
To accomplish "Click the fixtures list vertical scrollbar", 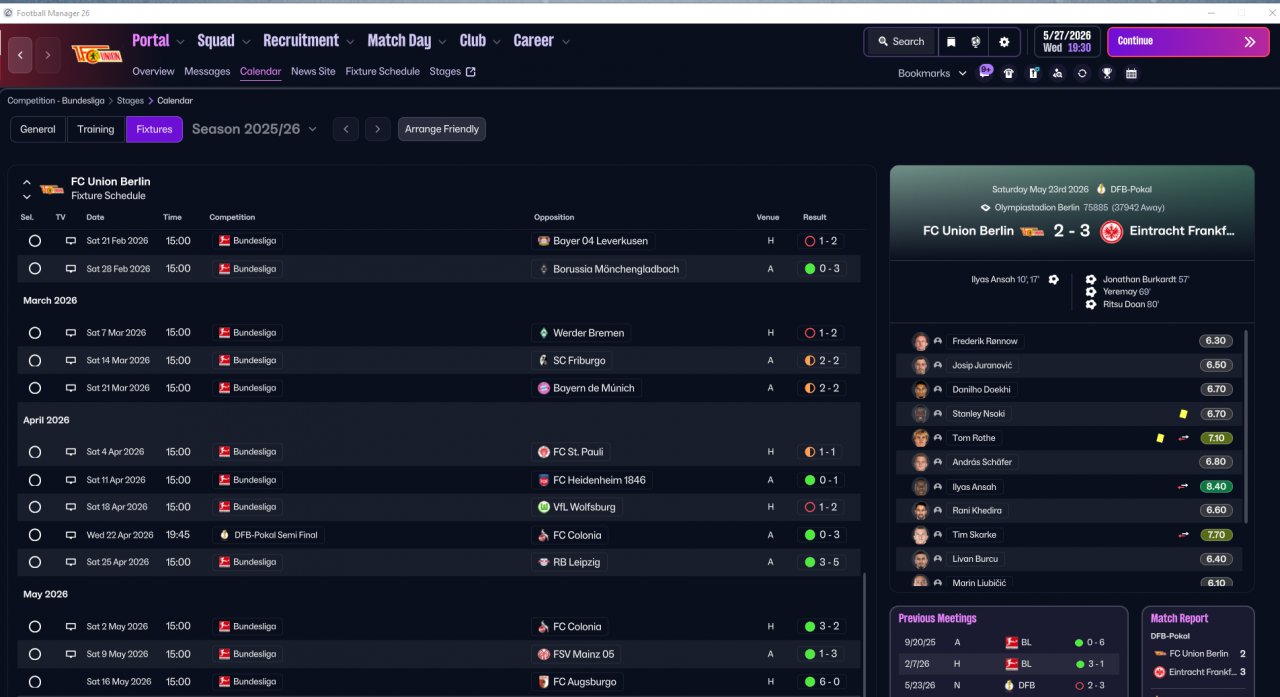I will [x=864, y=633].
